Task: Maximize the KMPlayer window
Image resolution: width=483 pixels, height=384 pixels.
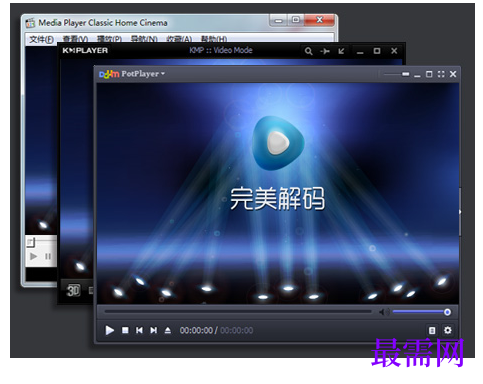Action: [377, 51]
